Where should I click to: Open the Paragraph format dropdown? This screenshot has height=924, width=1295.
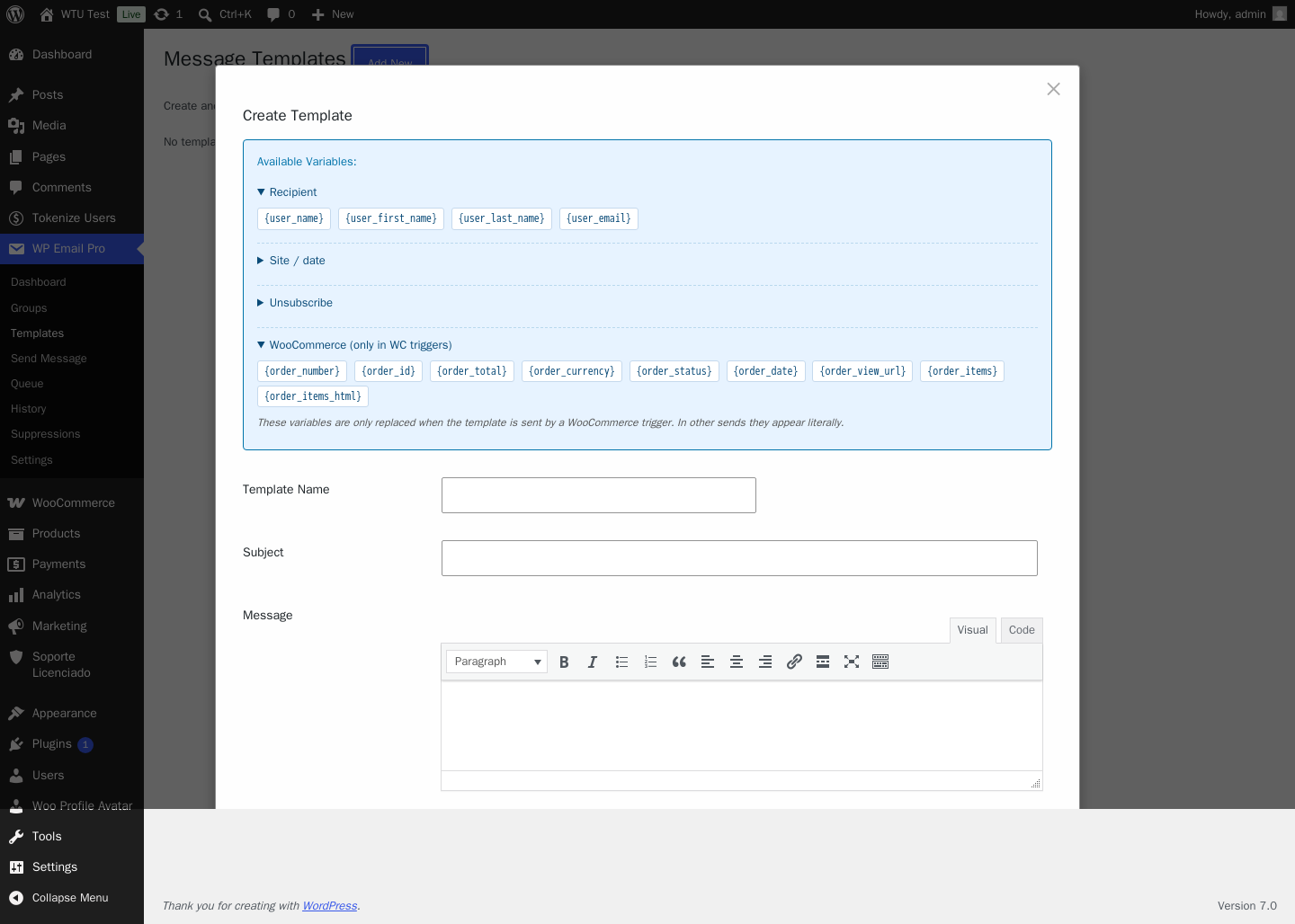pyautogui.click(x=496, y=662)
